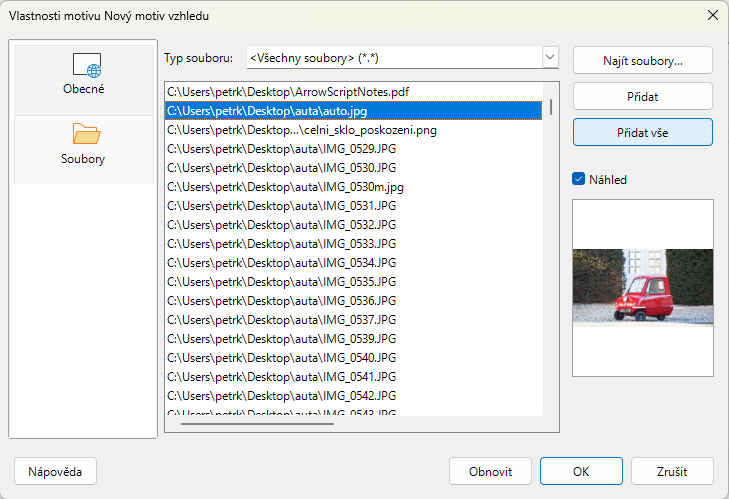Select IMG_0530.JPG in the file list
The width and height of the screenshot is (729, 499).
pos(354,167)
